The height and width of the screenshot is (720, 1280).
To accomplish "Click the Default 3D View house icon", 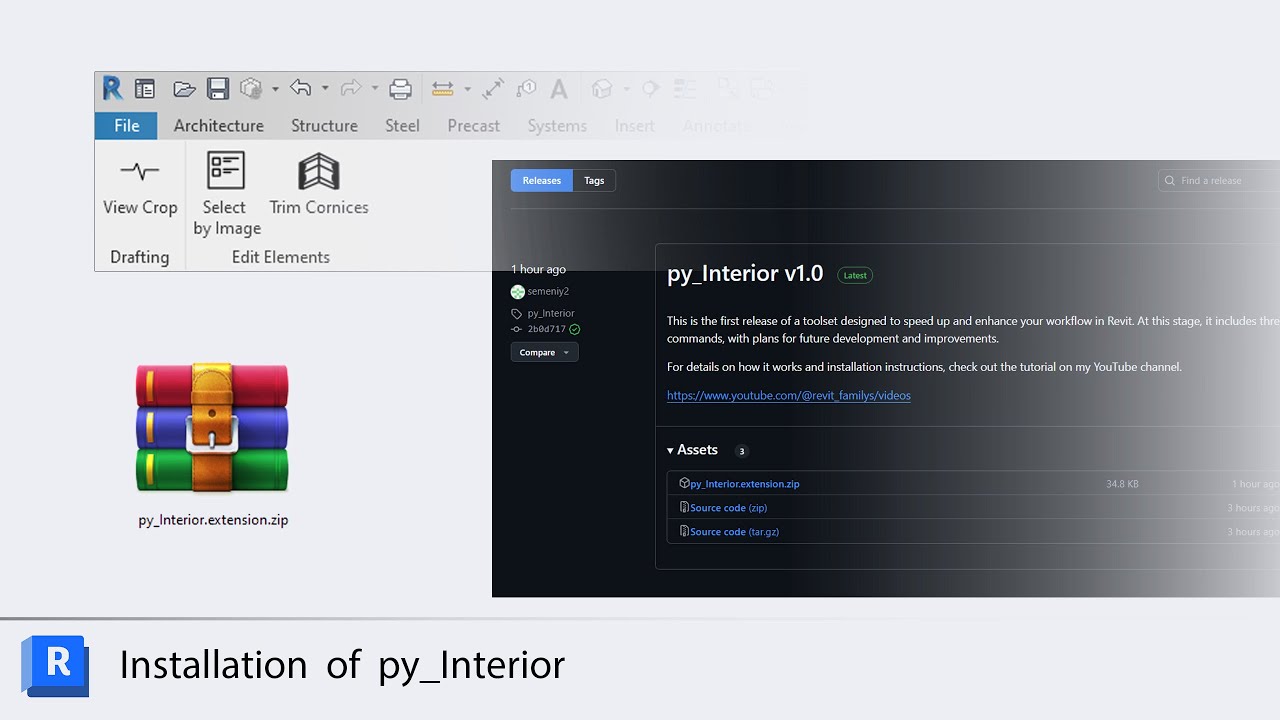I will (602, 89).
